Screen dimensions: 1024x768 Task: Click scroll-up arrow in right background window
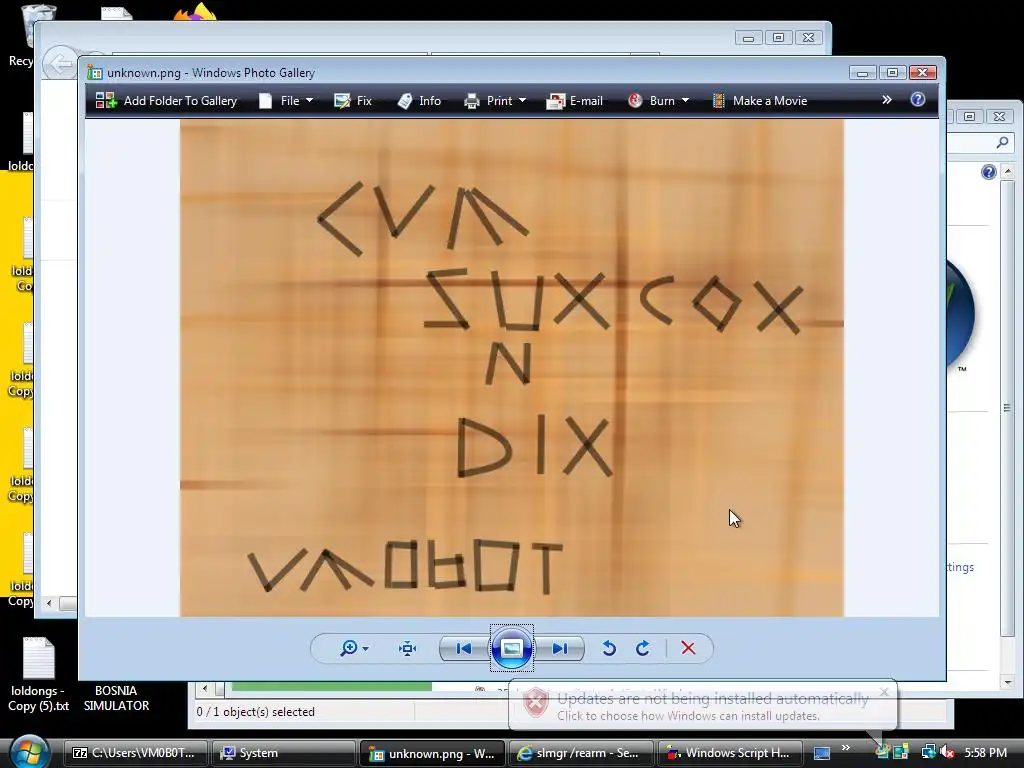1008,172
